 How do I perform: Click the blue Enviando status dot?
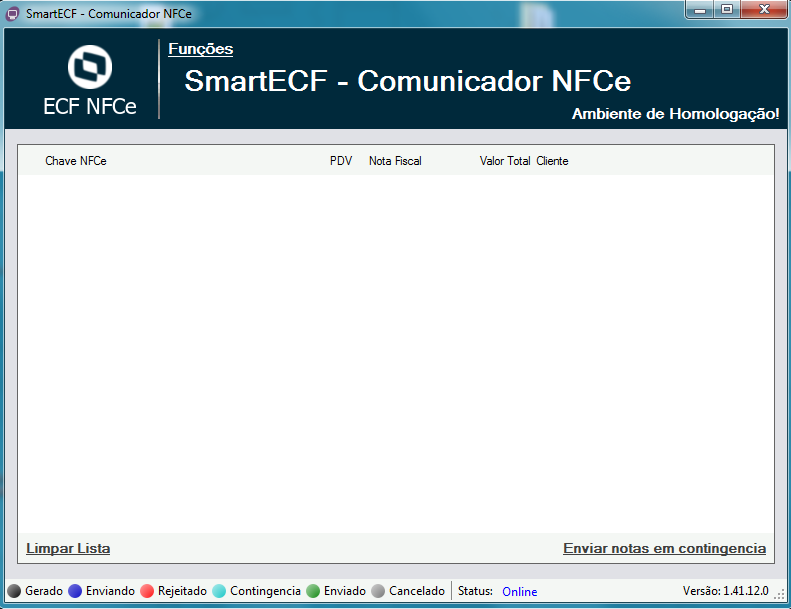pos(75,591)
